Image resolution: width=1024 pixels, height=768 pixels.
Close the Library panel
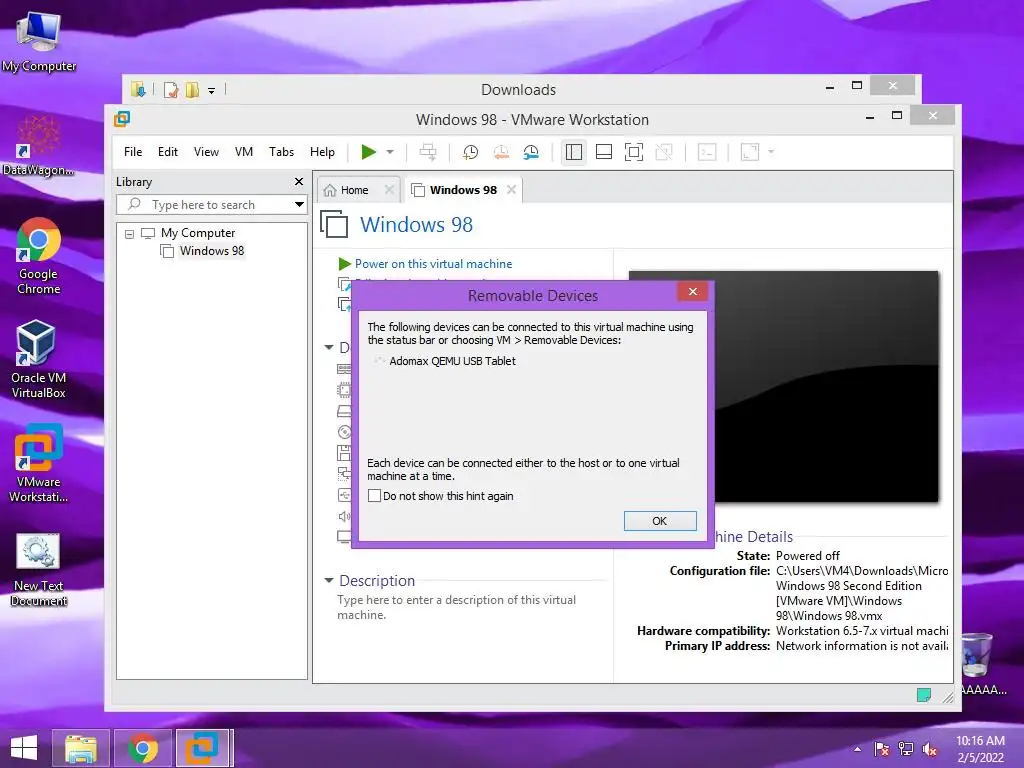pyautogui.click(x=299, y=182)
